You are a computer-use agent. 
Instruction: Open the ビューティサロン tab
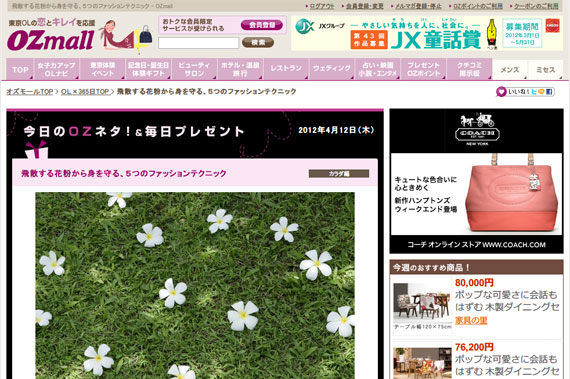pos(194,69)
